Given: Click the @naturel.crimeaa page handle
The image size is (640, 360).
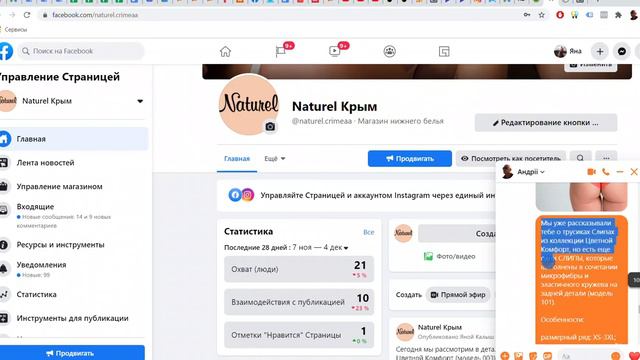Looking at the screenshot, I should point(322,121).
